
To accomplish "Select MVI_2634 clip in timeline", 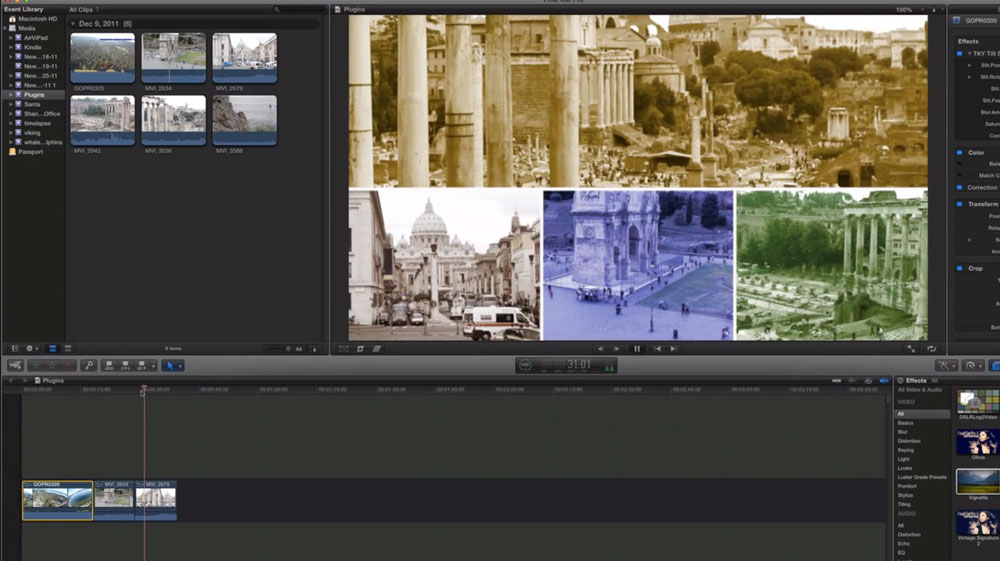I will pos(114,500).
